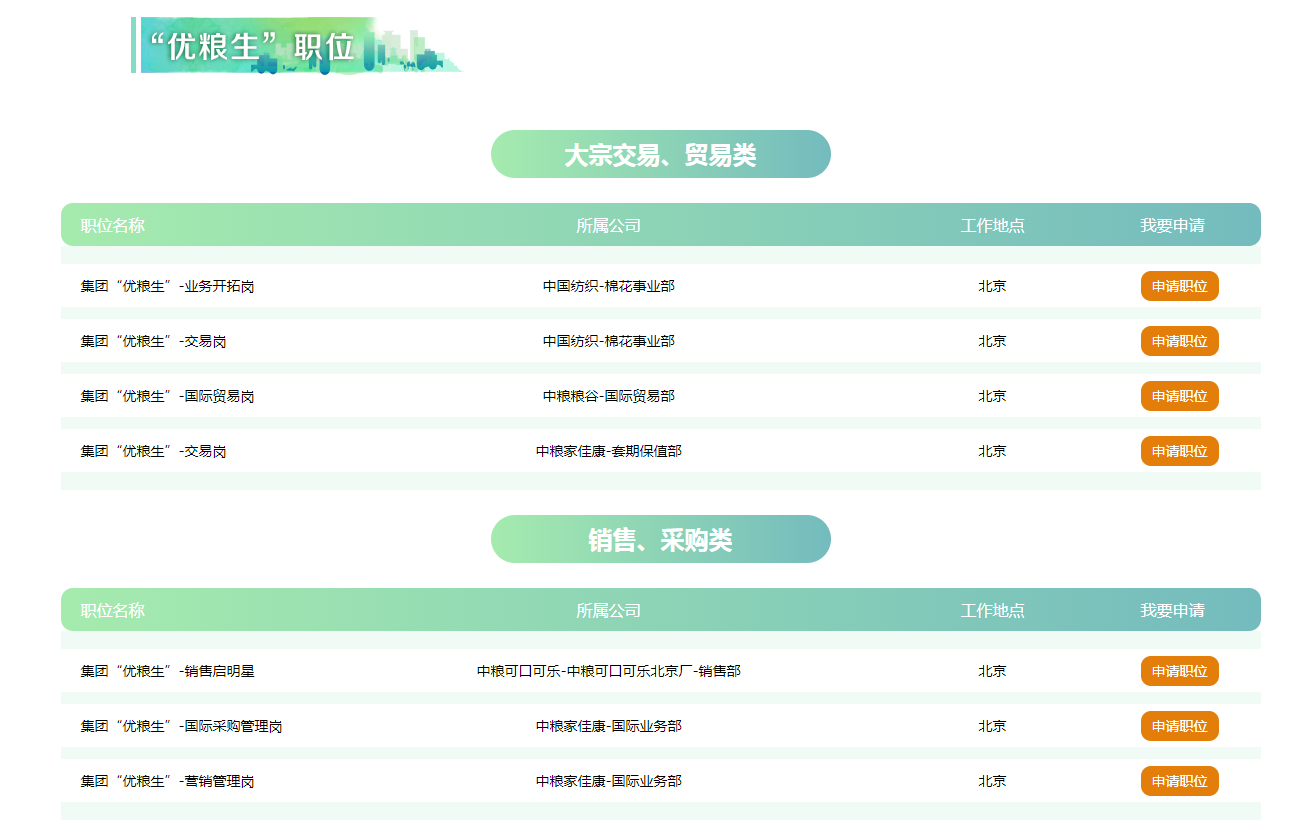The image size is (1303, 840).
Task: Click the 中粮粮谷-国际贸易部 company name
Action: pyautogui.click(x=608, y=396)
